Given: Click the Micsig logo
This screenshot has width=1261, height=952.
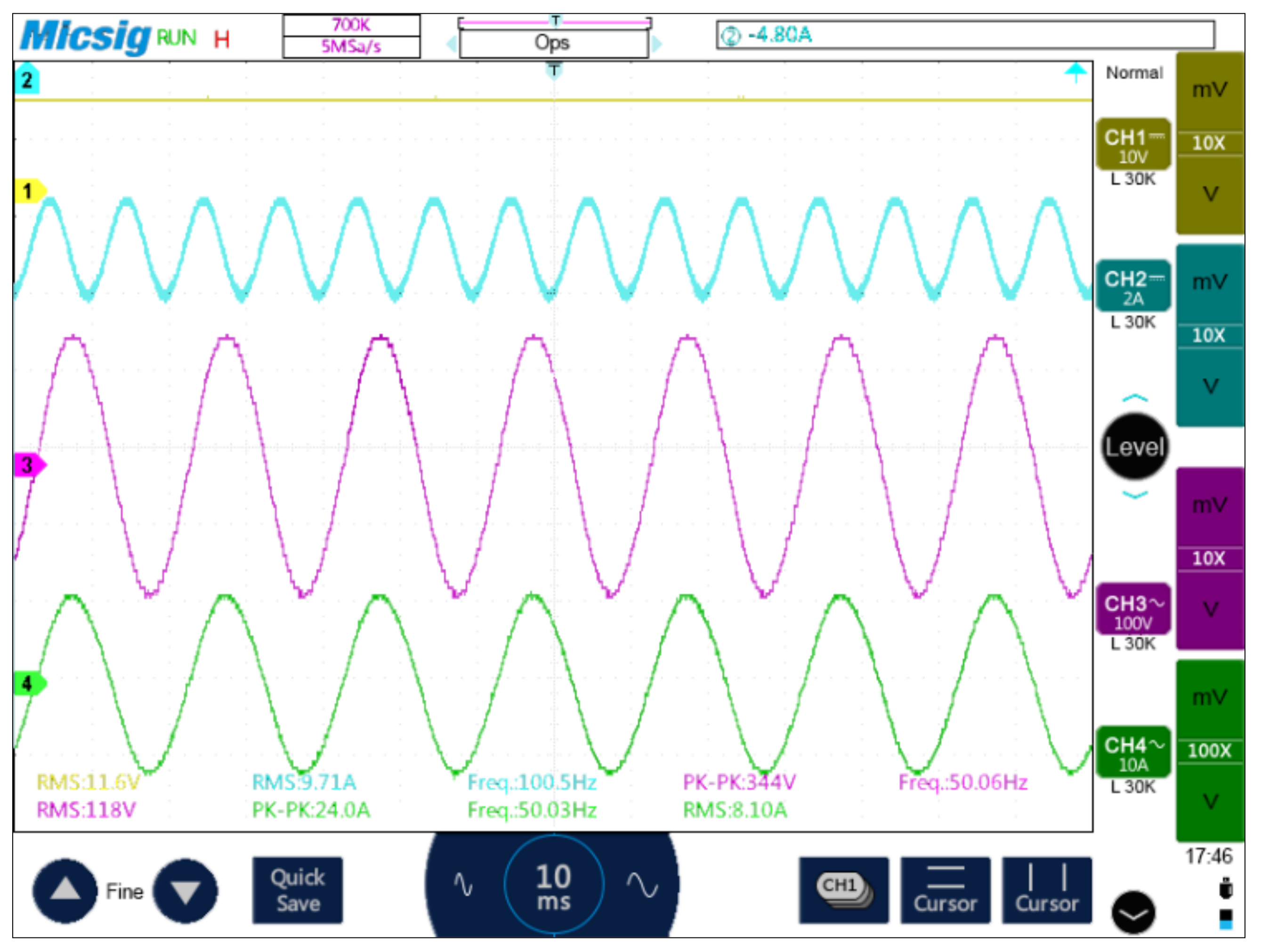Looking at the screenshot, I should (x=86, y=36).
